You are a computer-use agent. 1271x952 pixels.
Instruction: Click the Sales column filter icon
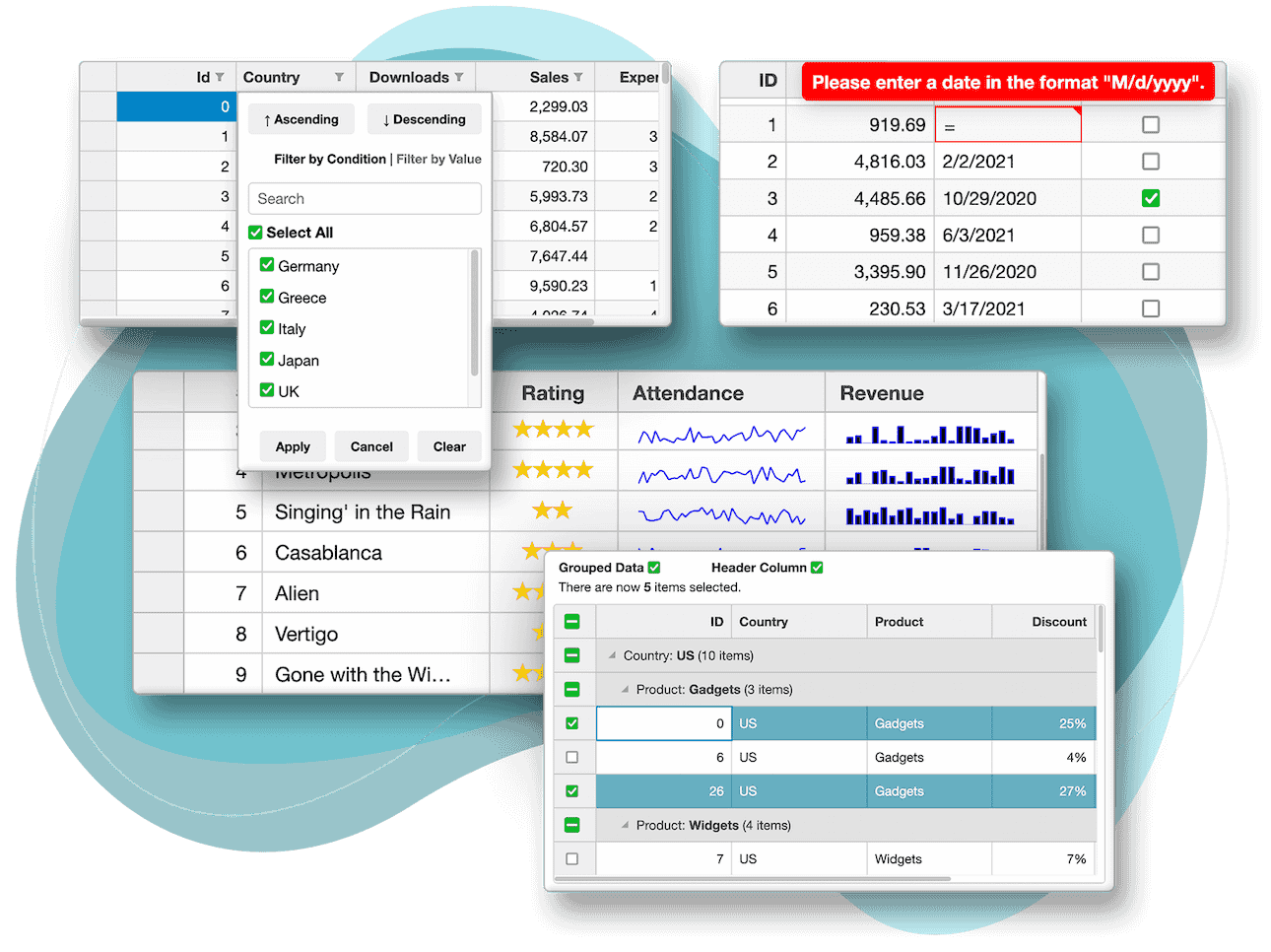pyautogui.click(x=578, y=77)
